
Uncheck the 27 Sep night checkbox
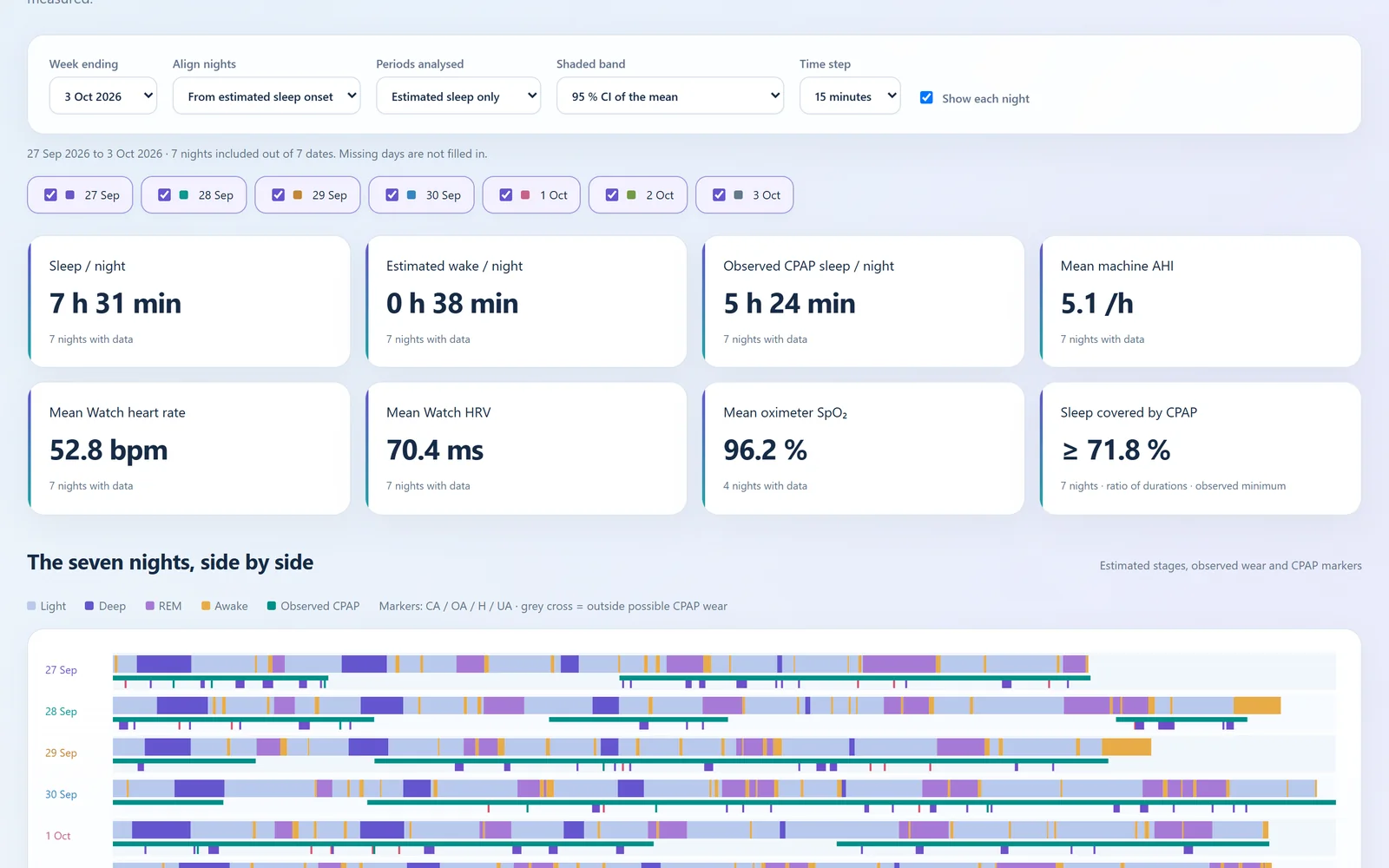[50, 195]
